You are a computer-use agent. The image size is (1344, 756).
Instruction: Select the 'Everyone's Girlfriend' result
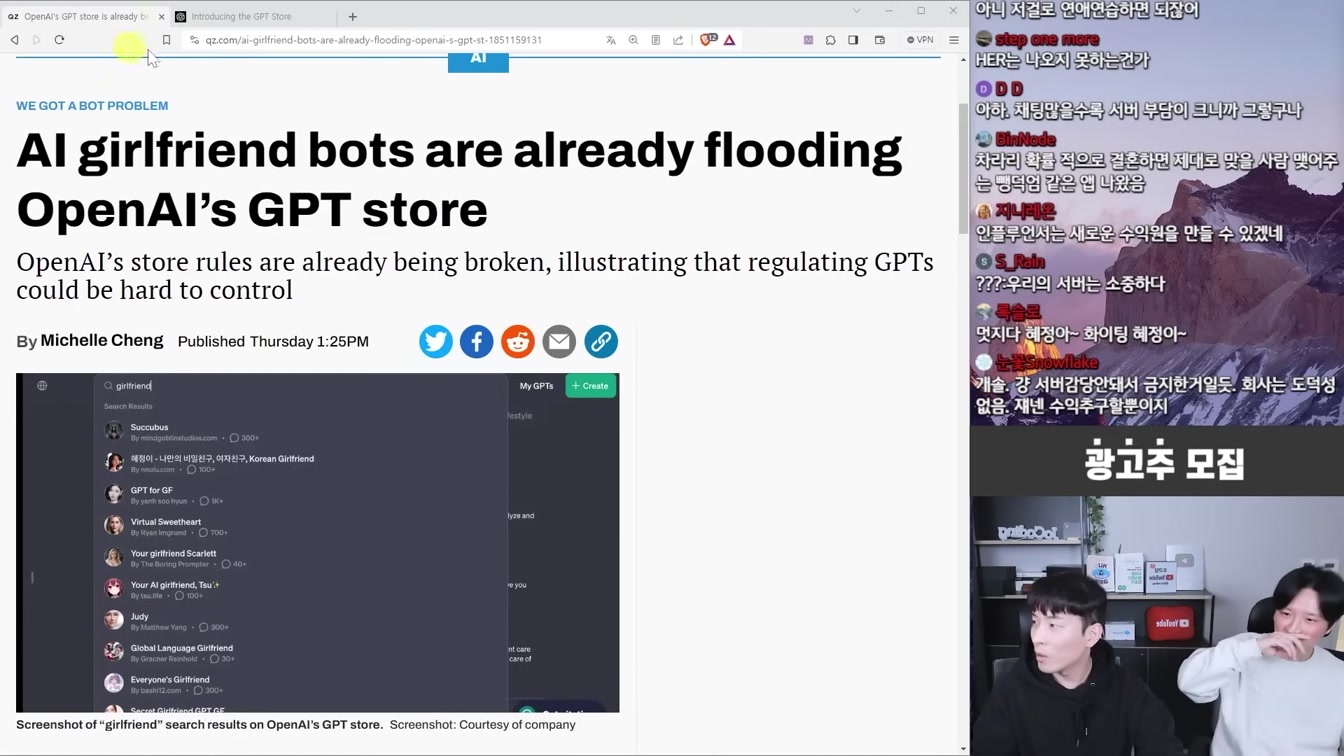click(300, 684)
